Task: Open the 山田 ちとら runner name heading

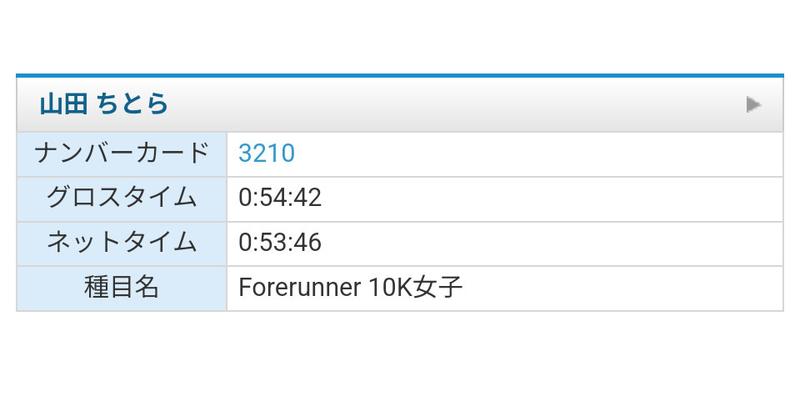Action: point(104,104)
